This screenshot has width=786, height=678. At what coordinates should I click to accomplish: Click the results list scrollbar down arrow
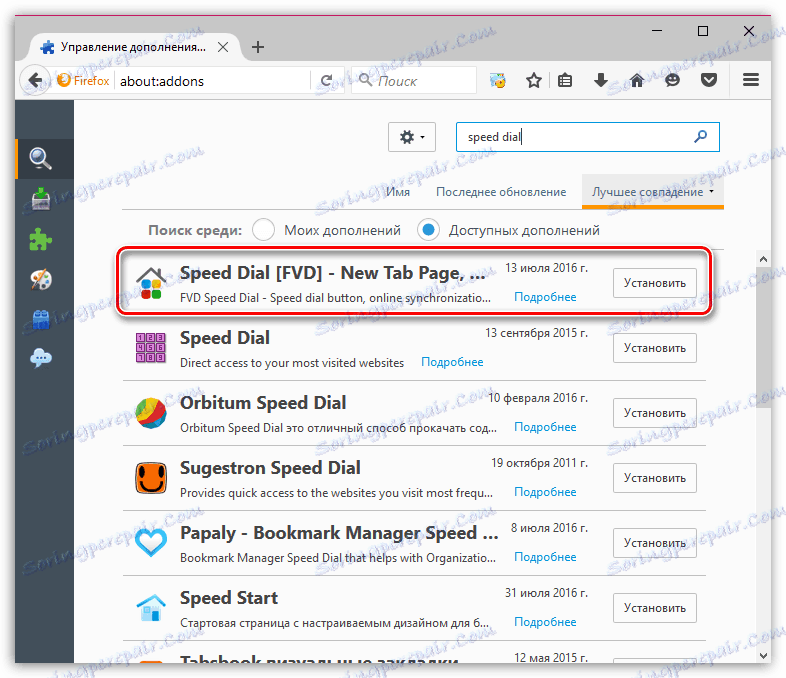pyautogui.click(x=763, y=655)
